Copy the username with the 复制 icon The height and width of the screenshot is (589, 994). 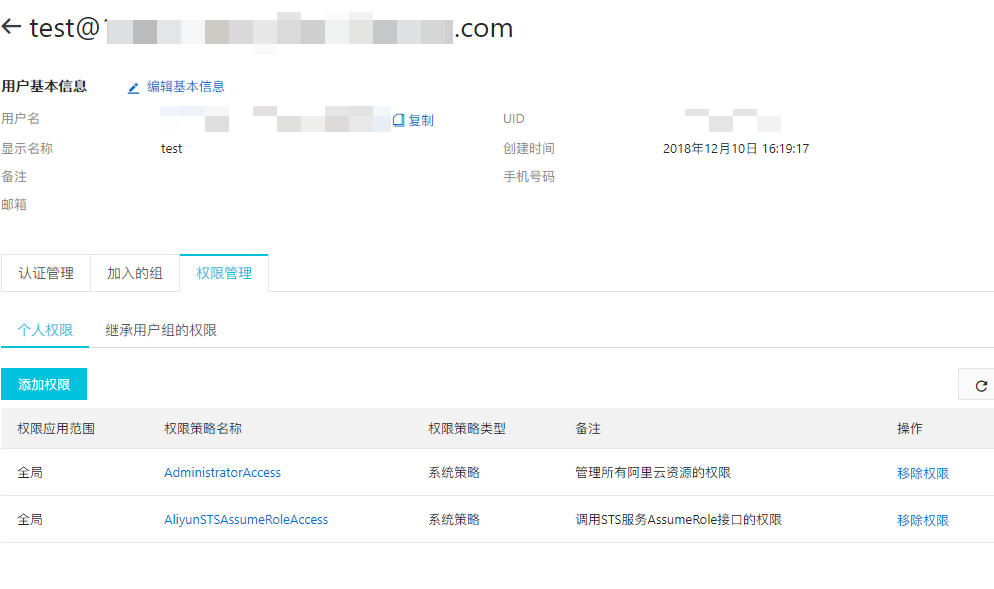[x=399, y=120]
